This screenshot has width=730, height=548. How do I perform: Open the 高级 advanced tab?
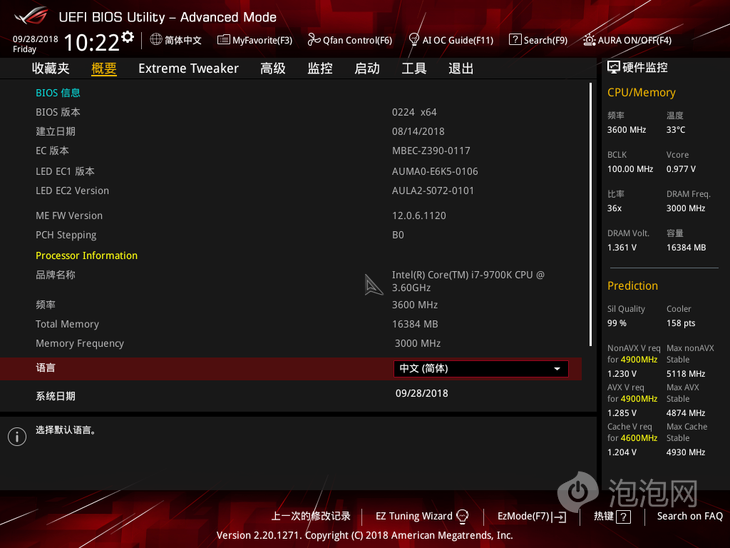273,68
